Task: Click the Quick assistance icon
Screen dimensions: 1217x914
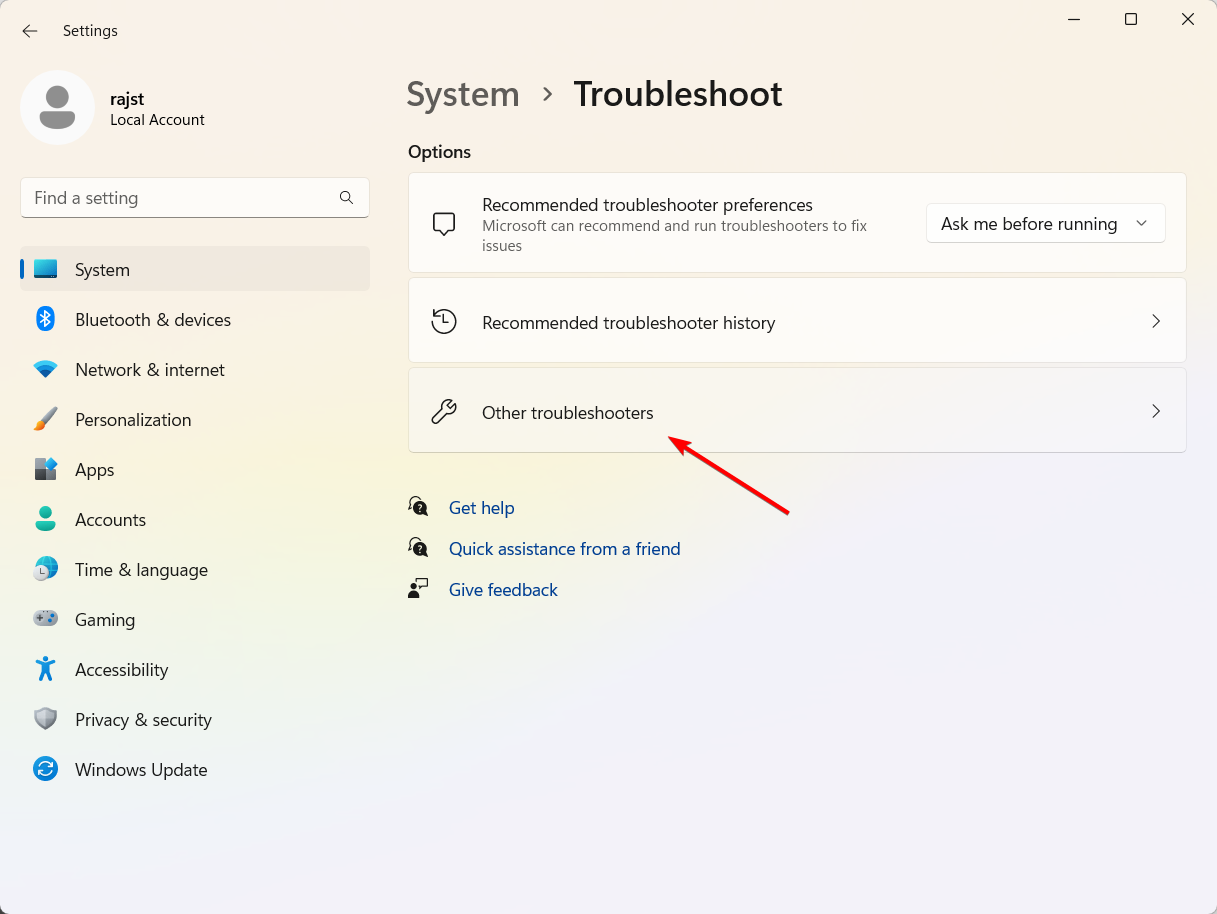Action: pos(419,548)
